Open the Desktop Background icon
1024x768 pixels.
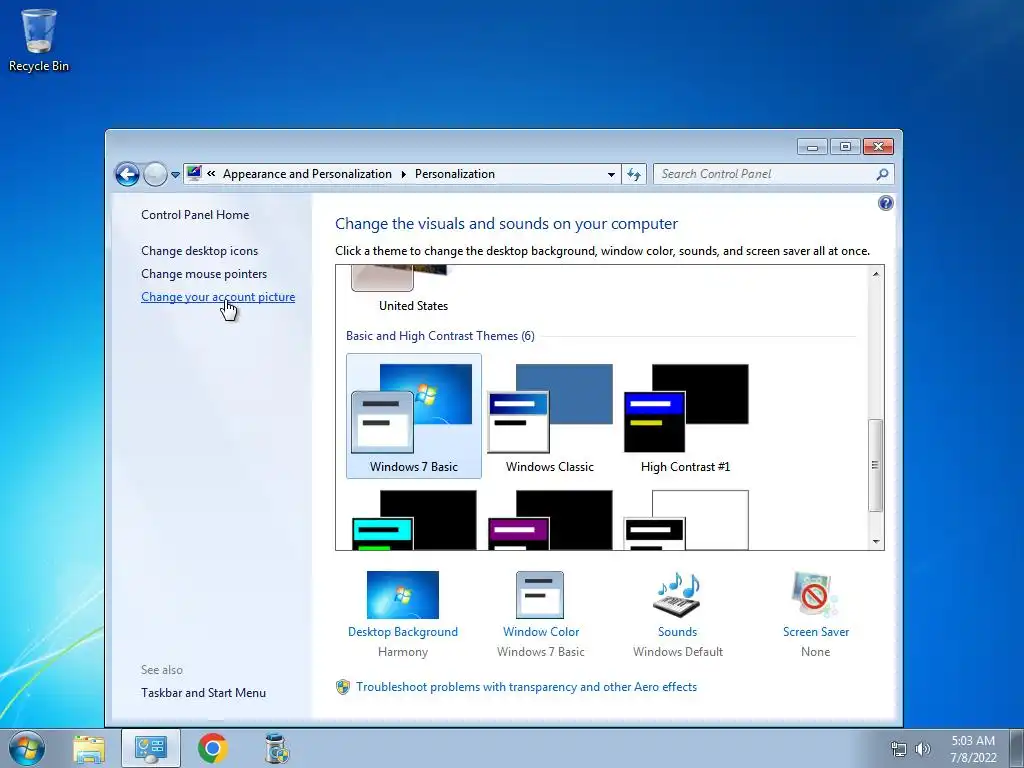402,595
